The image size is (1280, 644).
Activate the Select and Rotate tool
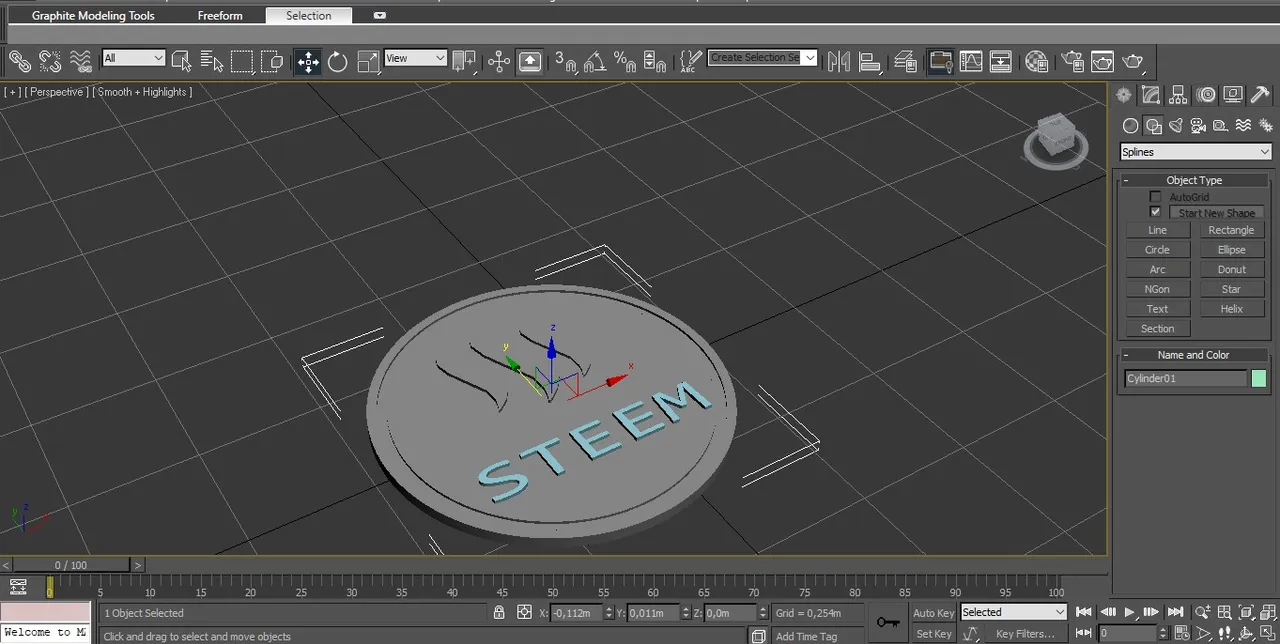(x=338, y=62)
